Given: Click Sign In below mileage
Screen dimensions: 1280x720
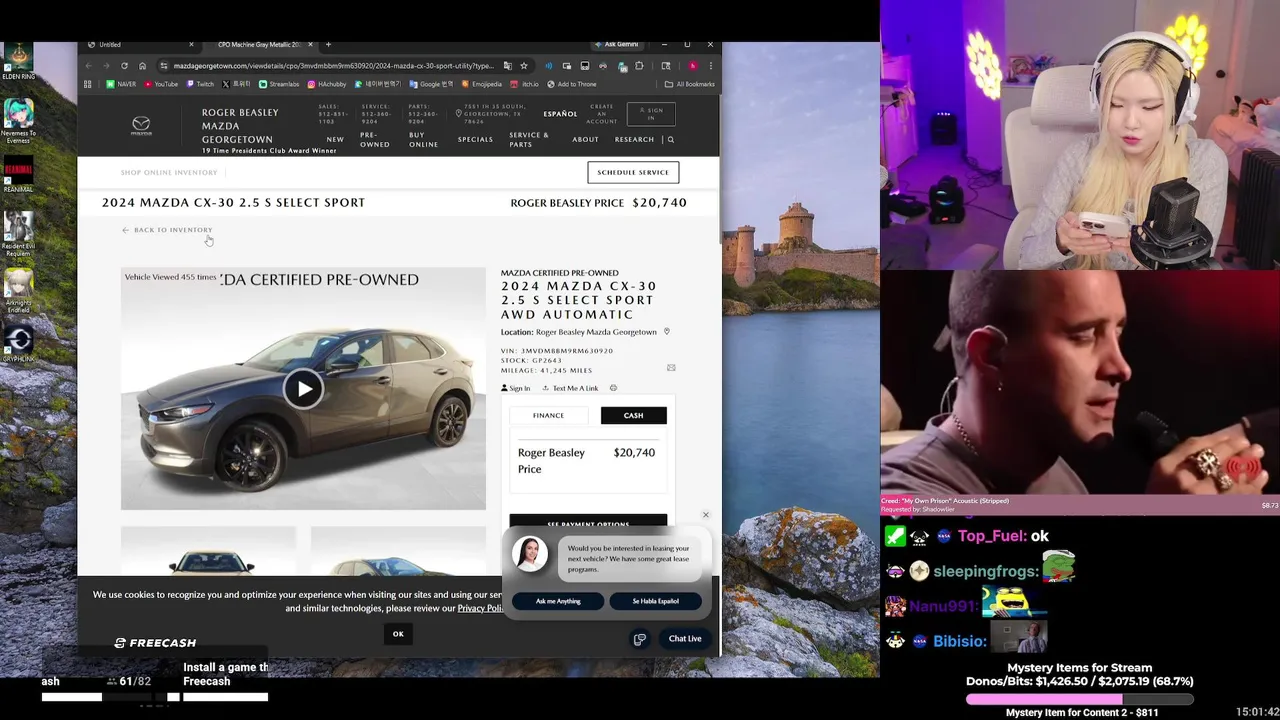Looking at the screenshot, I should (x=516, y=388).
